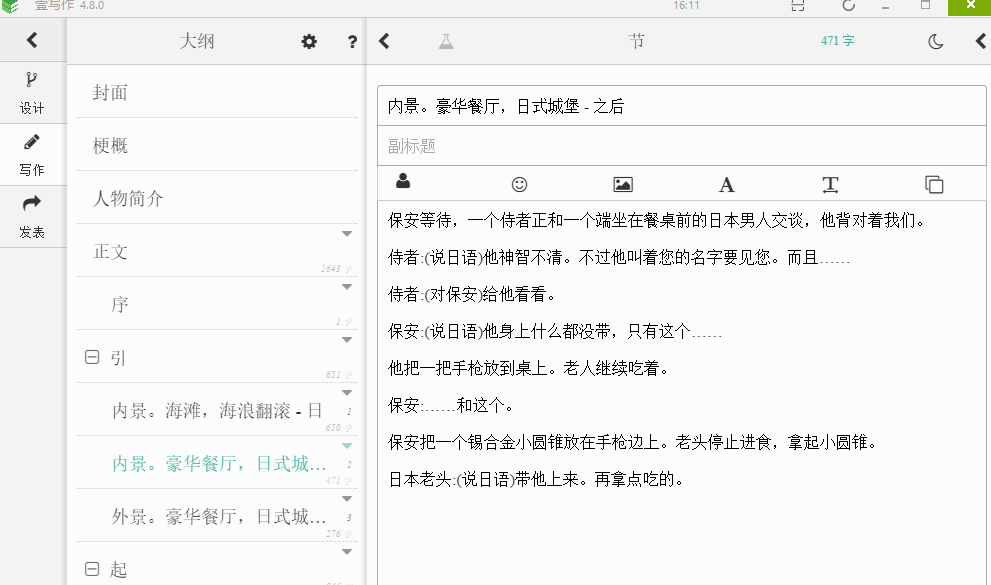
Task: Collapse the 起 section in outline
Action: click(92, 569)
